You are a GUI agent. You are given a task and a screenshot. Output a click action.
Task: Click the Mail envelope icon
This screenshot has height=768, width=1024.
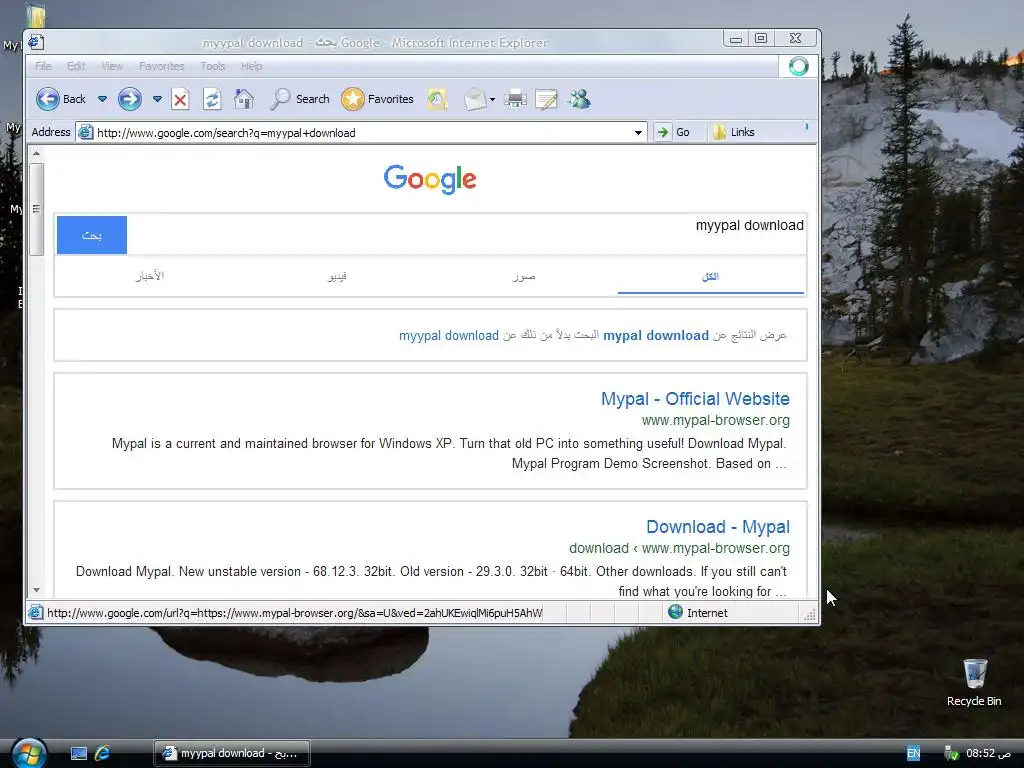coord(475,99)
